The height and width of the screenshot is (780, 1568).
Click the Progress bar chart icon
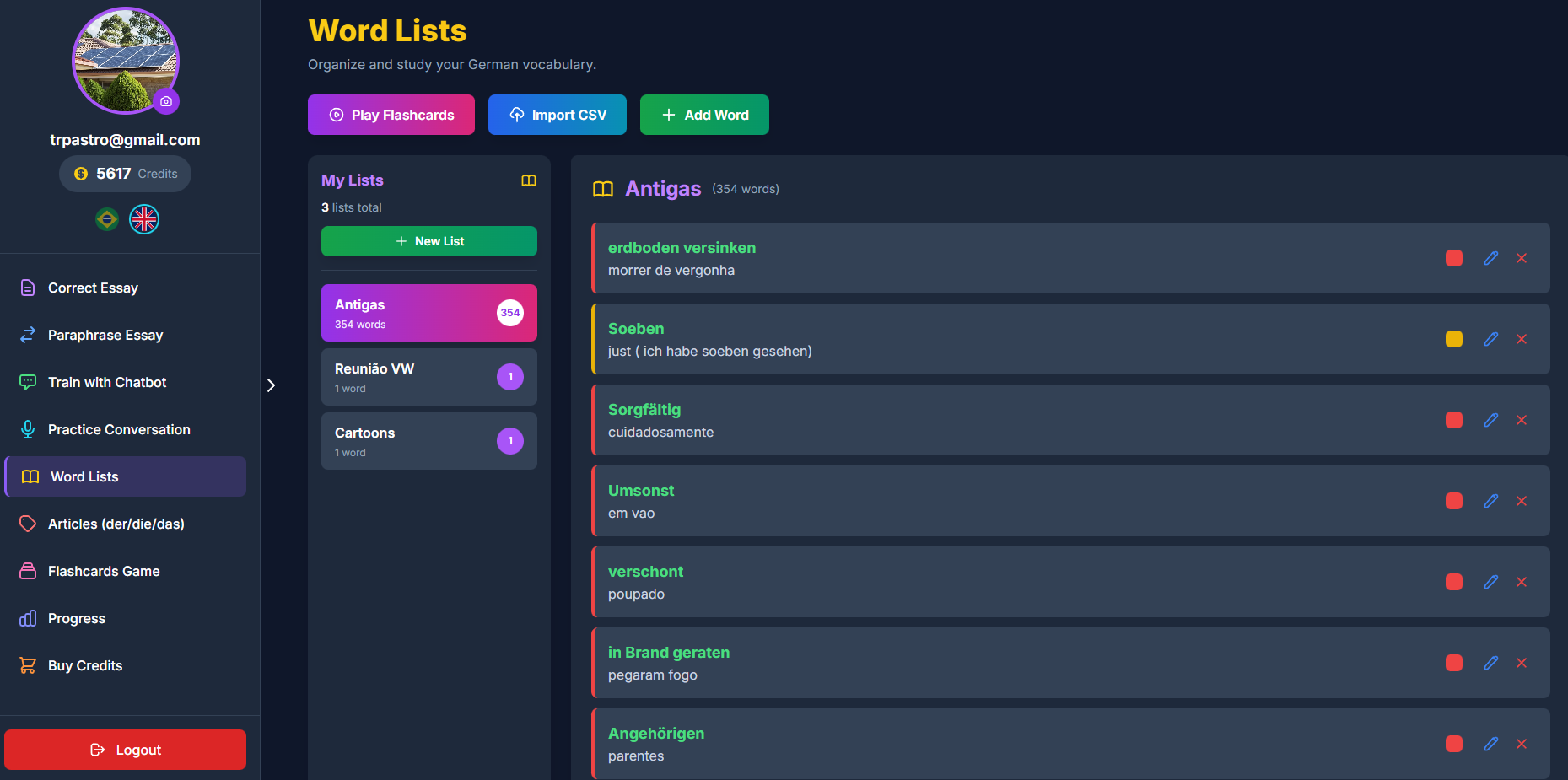[28, 618]
